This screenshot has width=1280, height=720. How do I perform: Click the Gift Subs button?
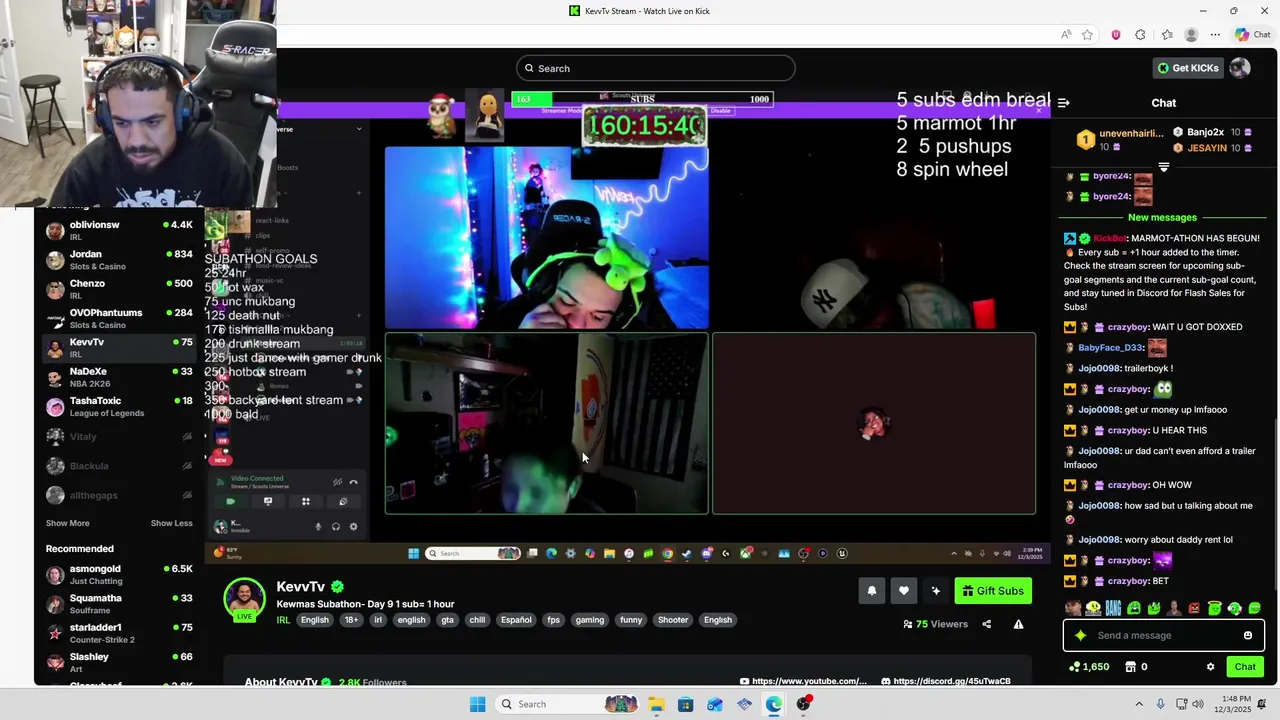(x=993, y=591)
